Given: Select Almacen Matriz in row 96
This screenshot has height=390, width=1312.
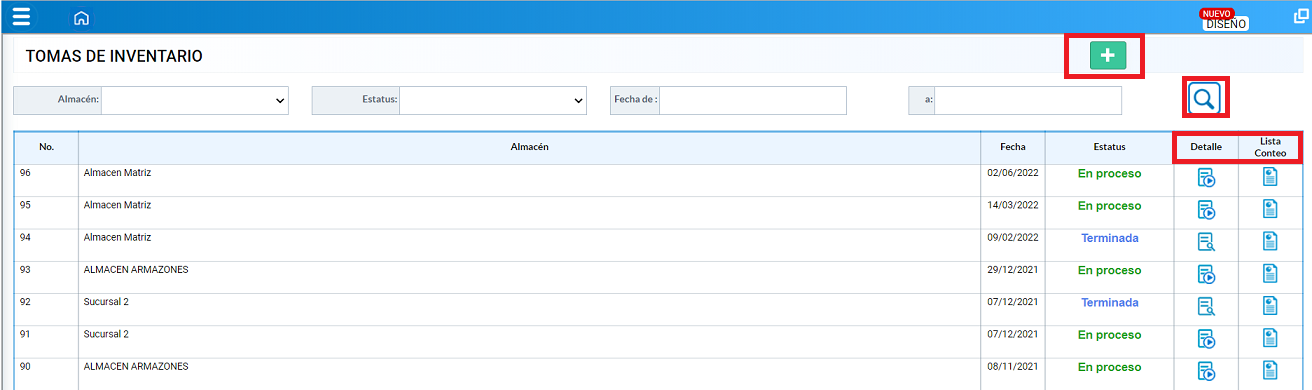Looking at the screenshot, I should [117, 173].
